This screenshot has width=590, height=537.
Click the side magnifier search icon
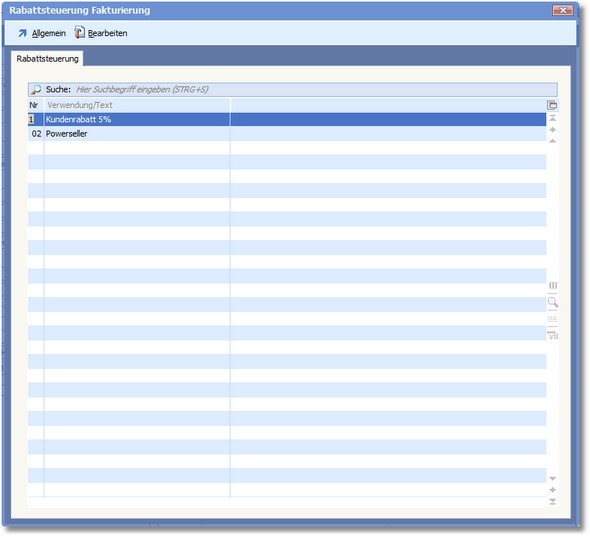pyautogui.click(x=552, y=302)
